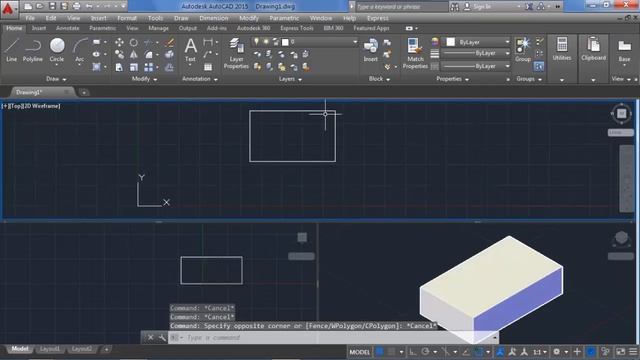Toggle clean screen in status bar
The width and height of the screenshot is (640, 360).
click(620, 352)
